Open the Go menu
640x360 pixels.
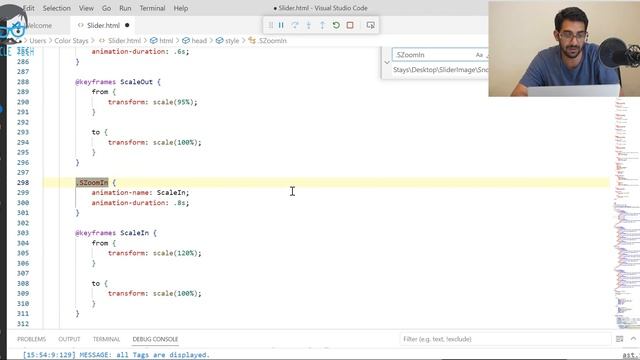(106, 8)
